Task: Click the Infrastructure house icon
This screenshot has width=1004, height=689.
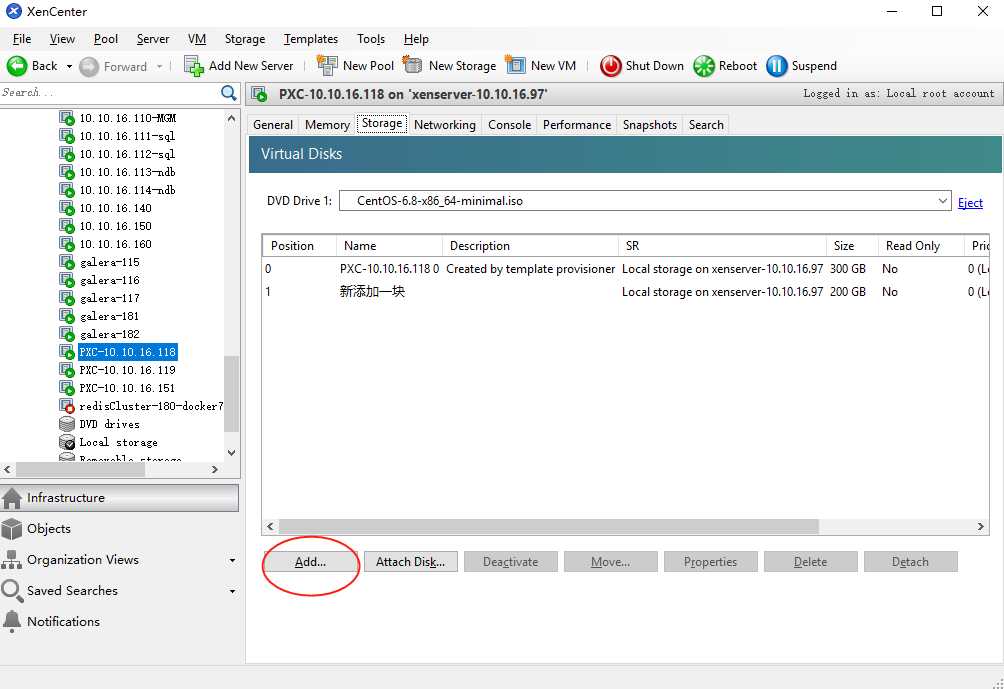Action: 12,498
